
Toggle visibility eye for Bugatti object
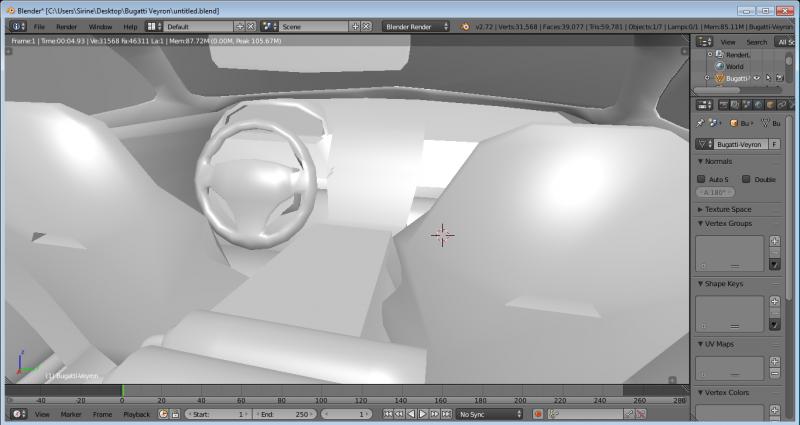756,78
